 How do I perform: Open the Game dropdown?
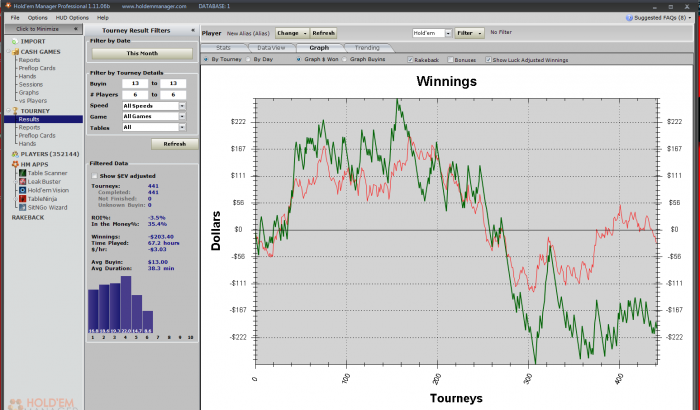[182, 117]
